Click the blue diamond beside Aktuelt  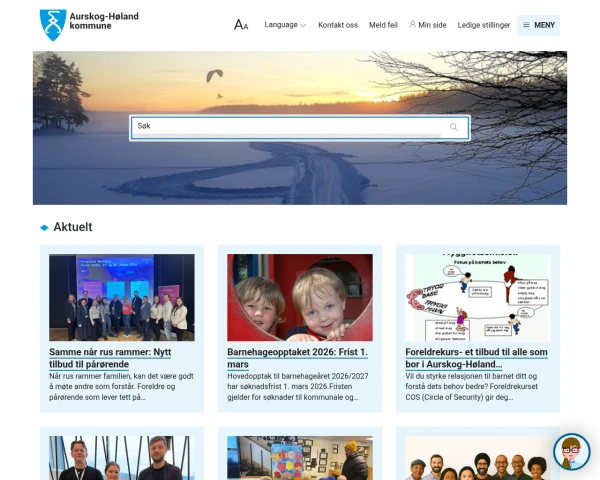(x=44, y=227)
